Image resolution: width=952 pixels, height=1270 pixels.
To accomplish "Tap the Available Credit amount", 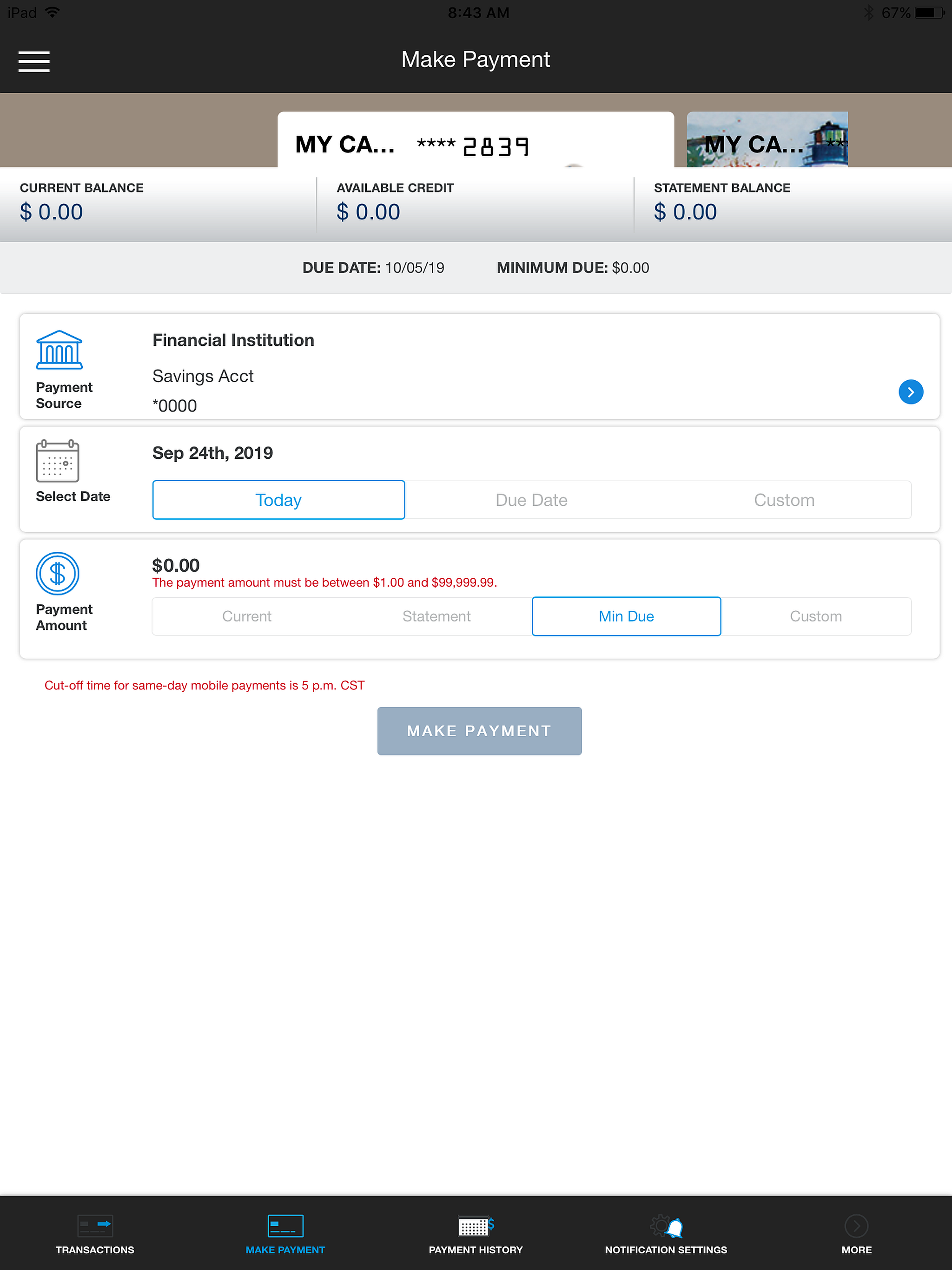I will click(x=368, y=212).
